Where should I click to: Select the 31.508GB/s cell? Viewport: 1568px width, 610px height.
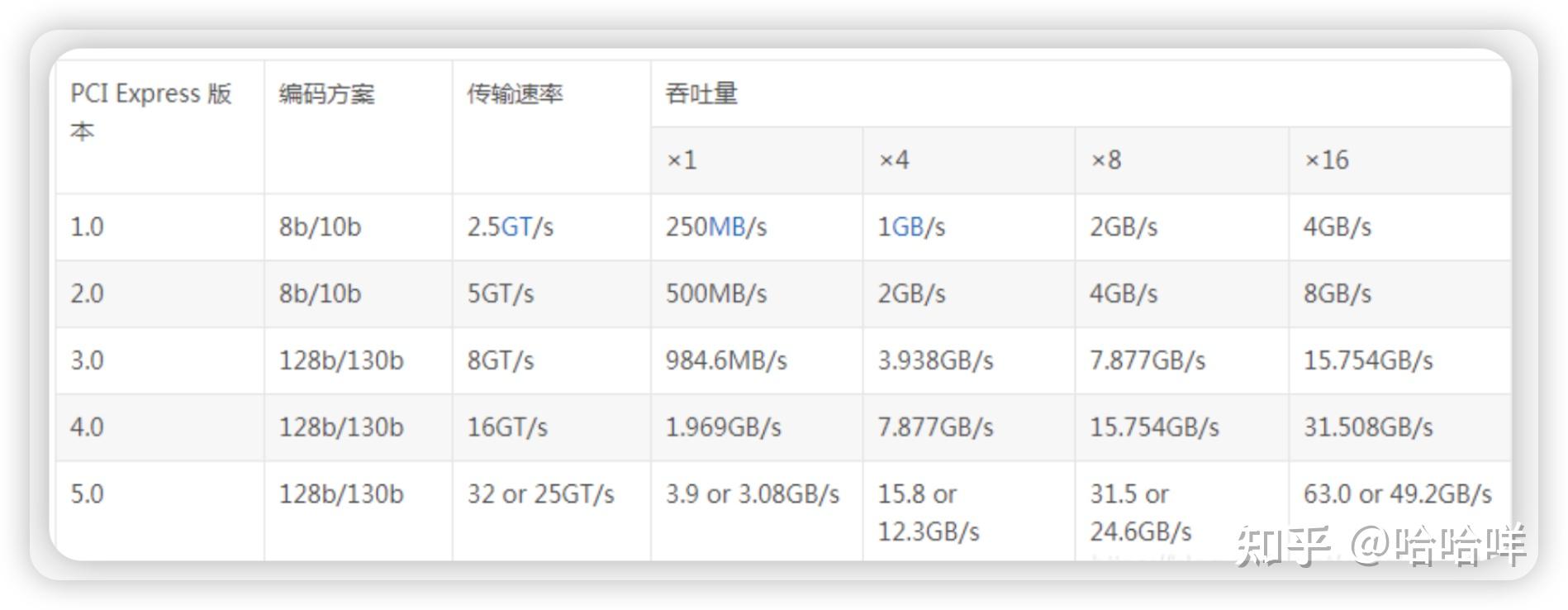click(1368, 427)
